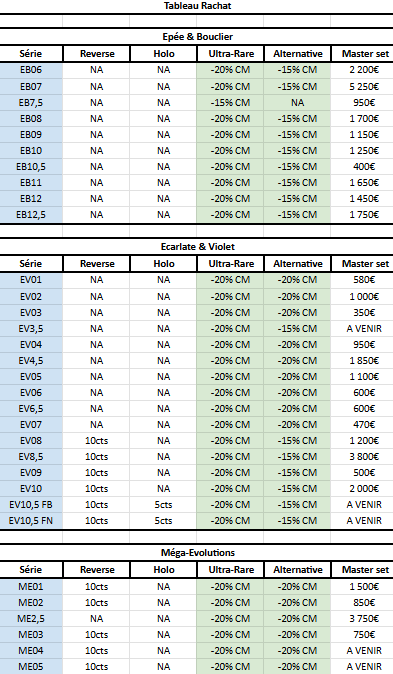
Task: Click the 5cts Holo cell for EV10,5 FB
Action: tap(163, 505)
